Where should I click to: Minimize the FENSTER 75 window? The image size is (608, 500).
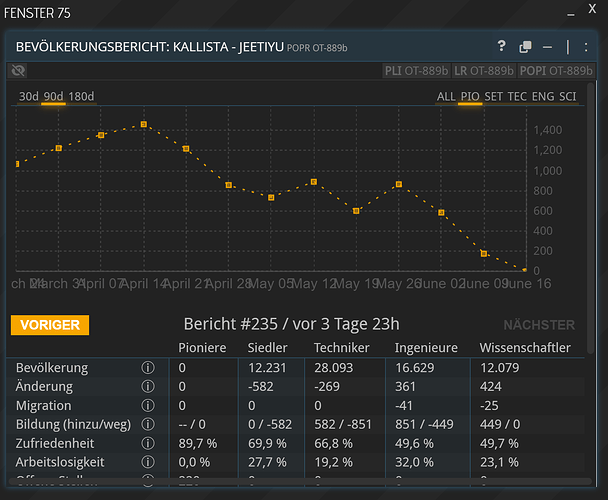tap(570, 15)
